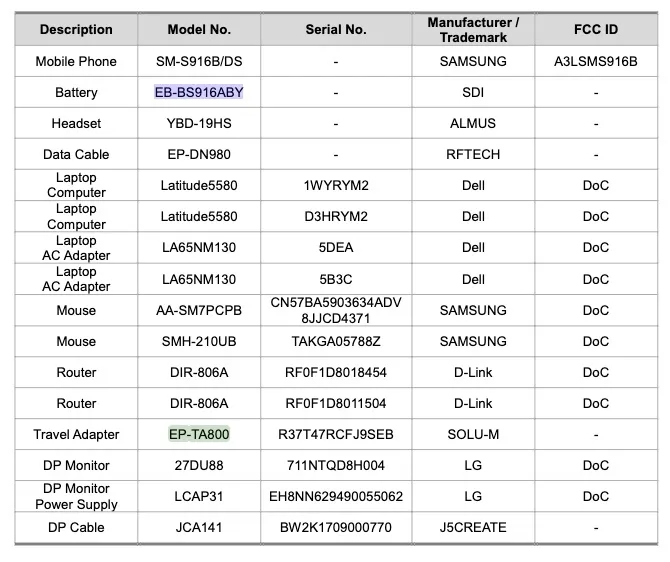Viewport: 670px width, 562px height.
Task: Select the Model No. column header
Action: pos(199,30)
